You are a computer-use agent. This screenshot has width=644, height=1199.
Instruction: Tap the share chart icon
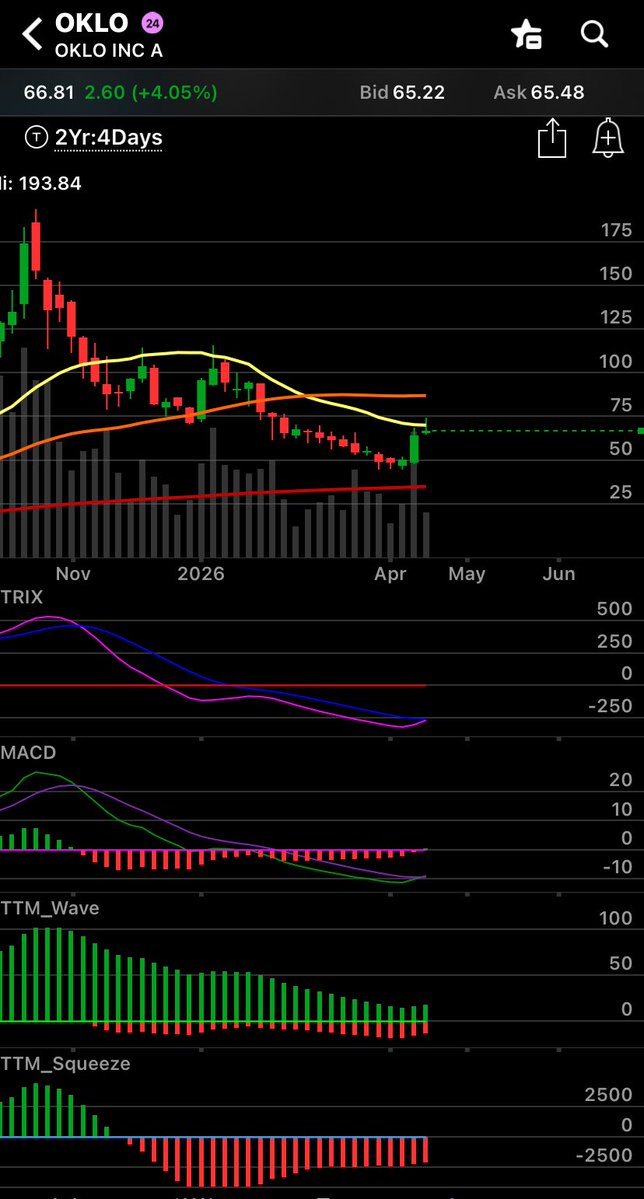(x=551, y=138)
